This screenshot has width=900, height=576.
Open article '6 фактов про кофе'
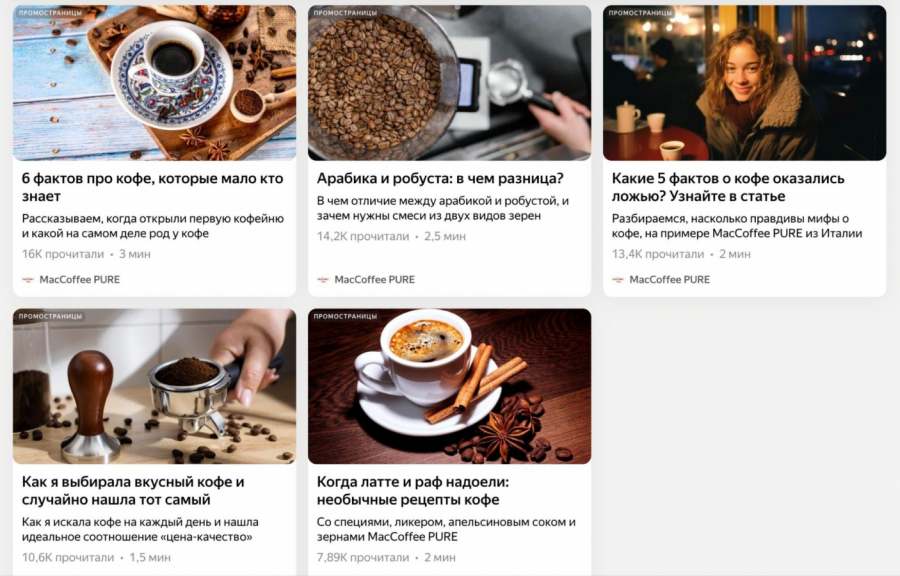(153, 187)
